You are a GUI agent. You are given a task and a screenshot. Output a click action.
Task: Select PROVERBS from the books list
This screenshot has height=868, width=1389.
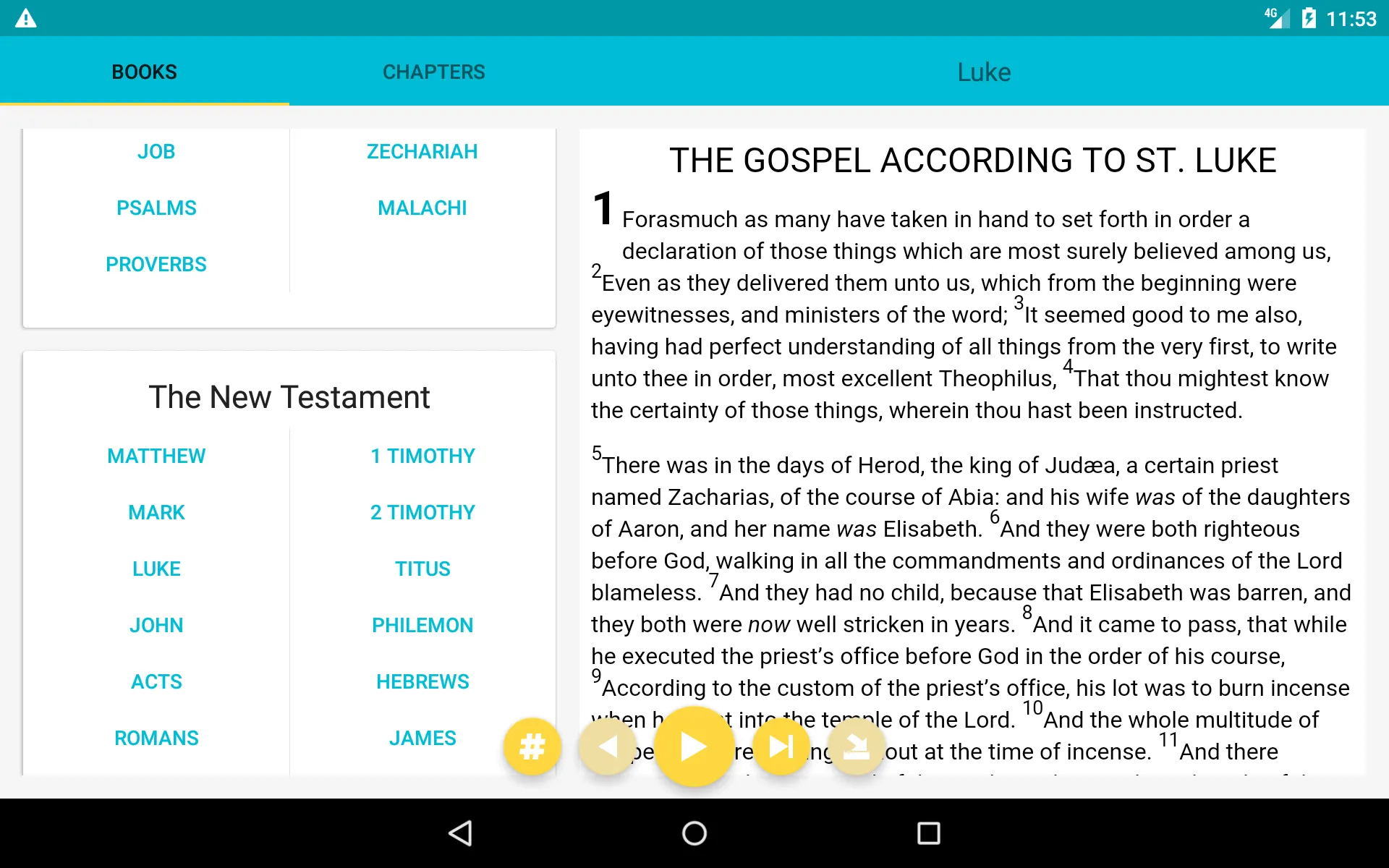tap(156, 264)
